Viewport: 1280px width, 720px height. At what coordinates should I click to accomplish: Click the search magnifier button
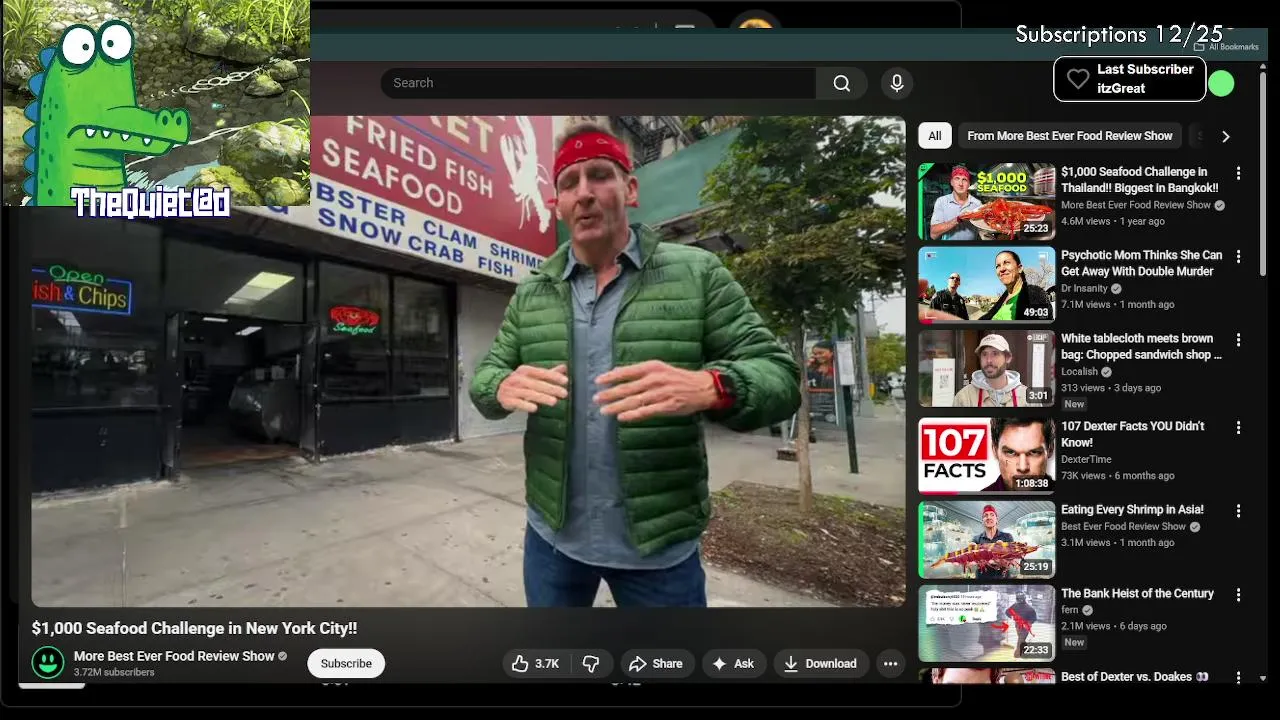(x=842, y=83)
